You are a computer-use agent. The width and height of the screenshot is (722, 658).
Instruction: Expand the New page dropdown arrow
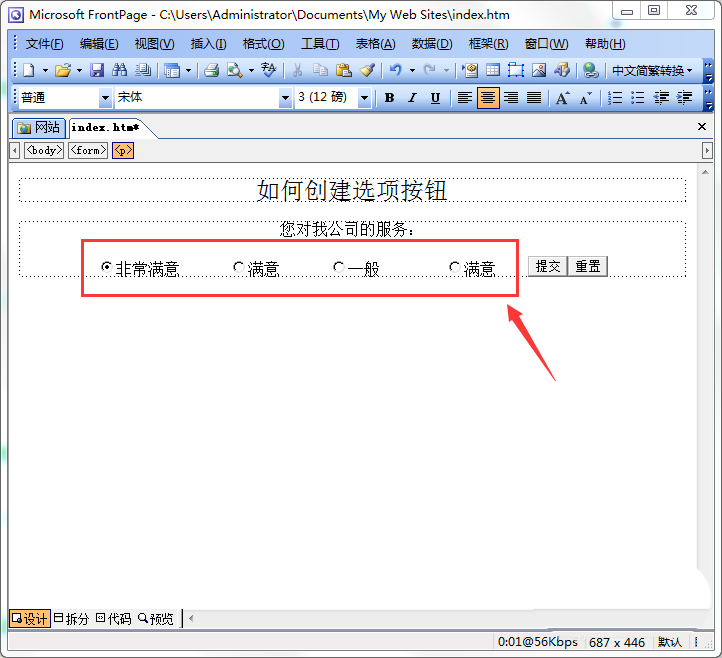45,70
